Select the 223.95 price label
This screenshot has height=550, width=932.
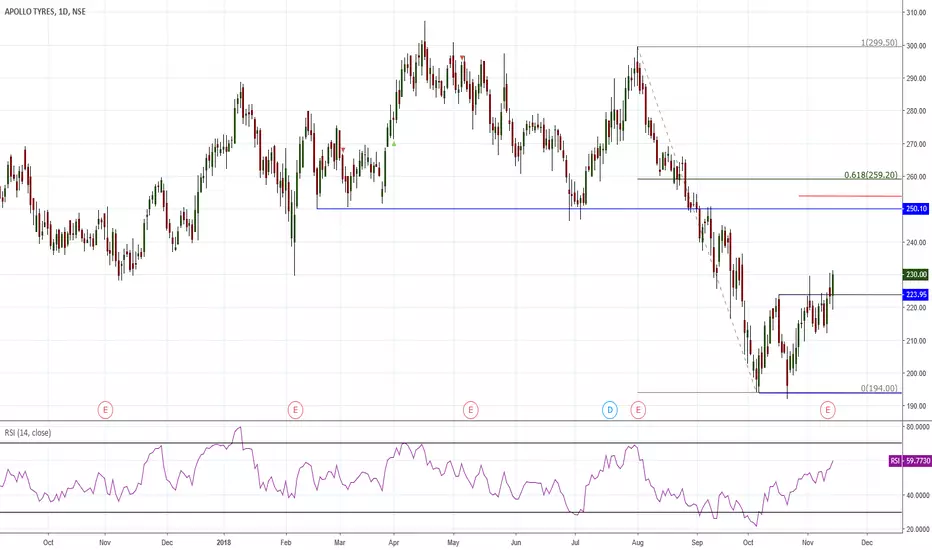915,294
